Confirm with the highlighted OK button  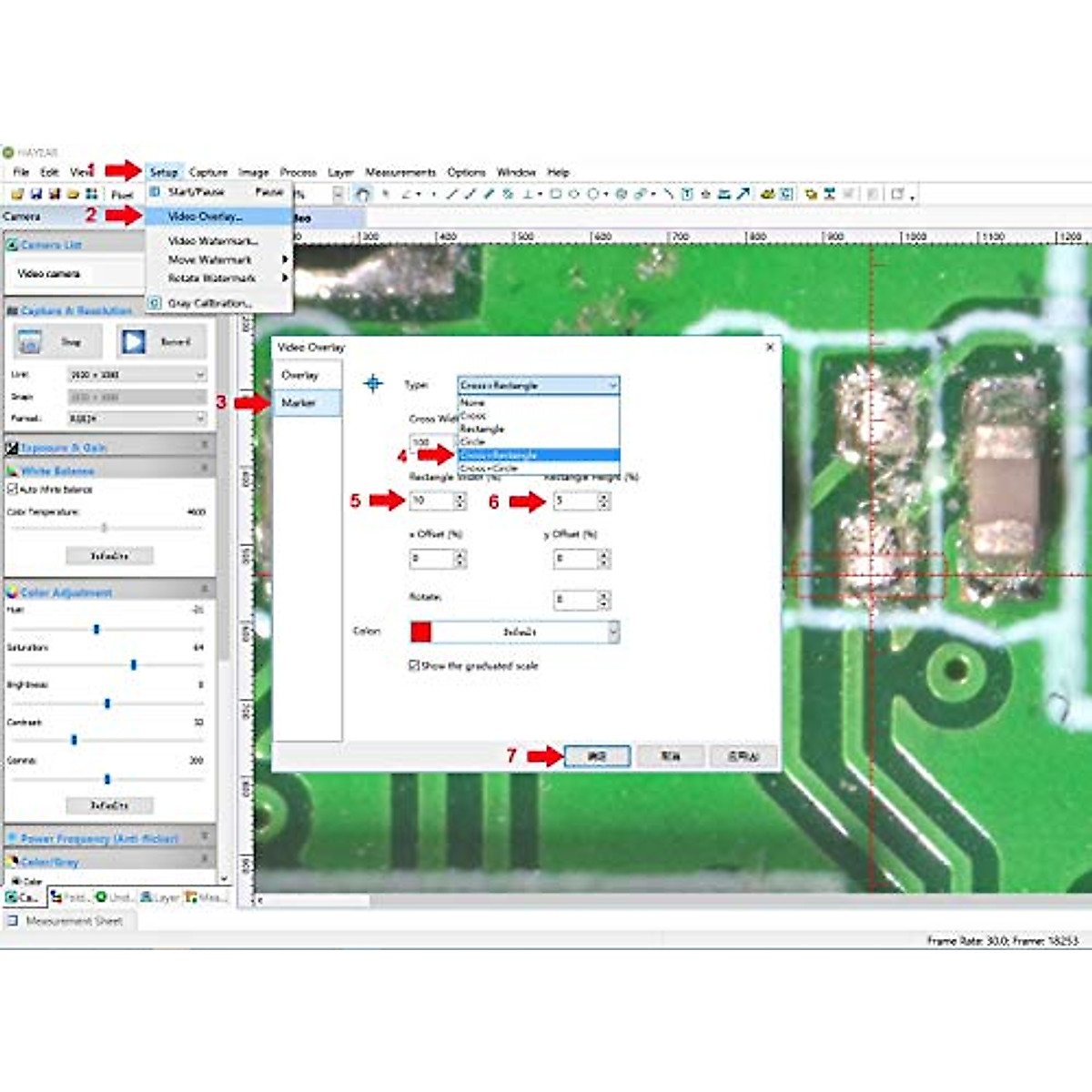tap(596, 756)
